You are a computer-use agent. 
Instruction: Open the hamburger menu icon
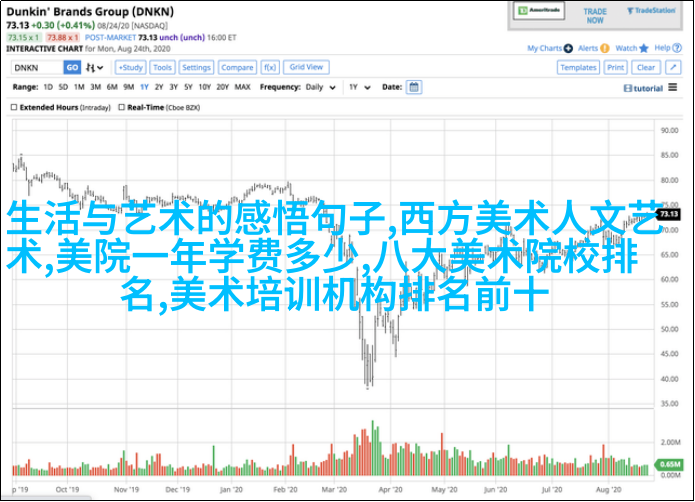point(673,87)
